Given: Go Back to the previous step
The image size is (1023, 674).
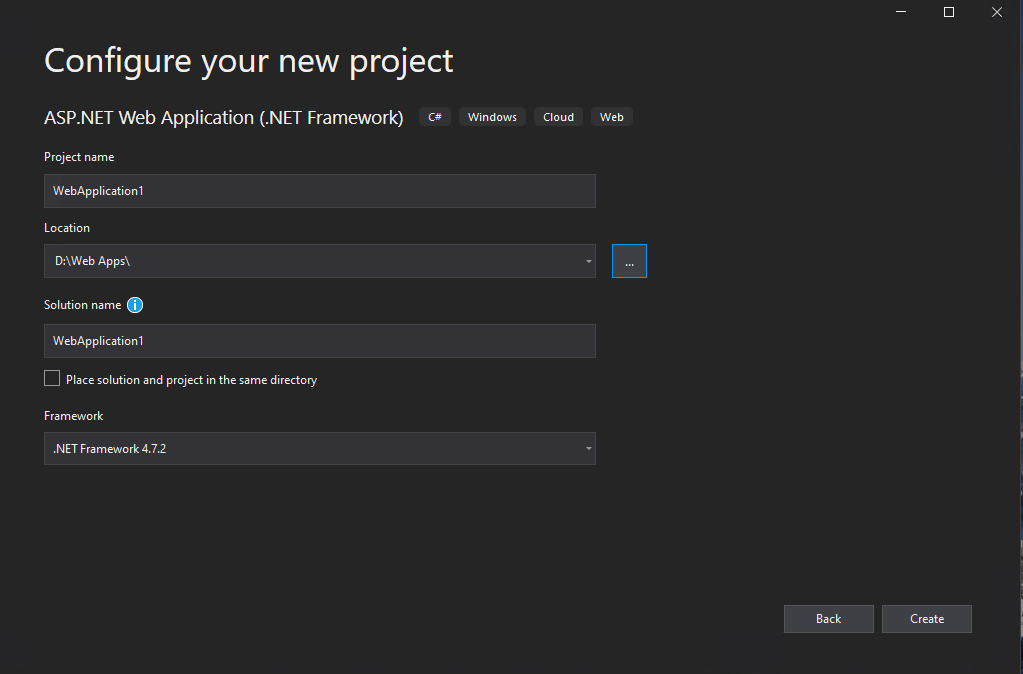Looking at the screenshot, I should point(829,619).
